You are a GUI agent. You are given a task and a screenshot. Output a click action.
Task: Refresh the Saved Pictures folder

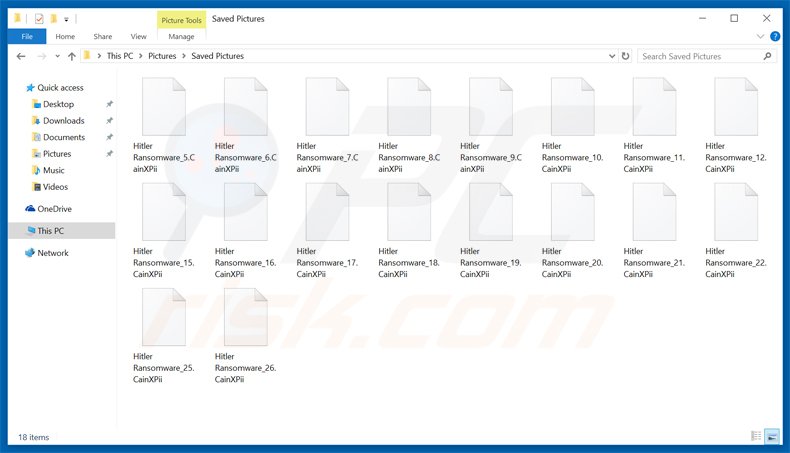(x=626, y=56)
